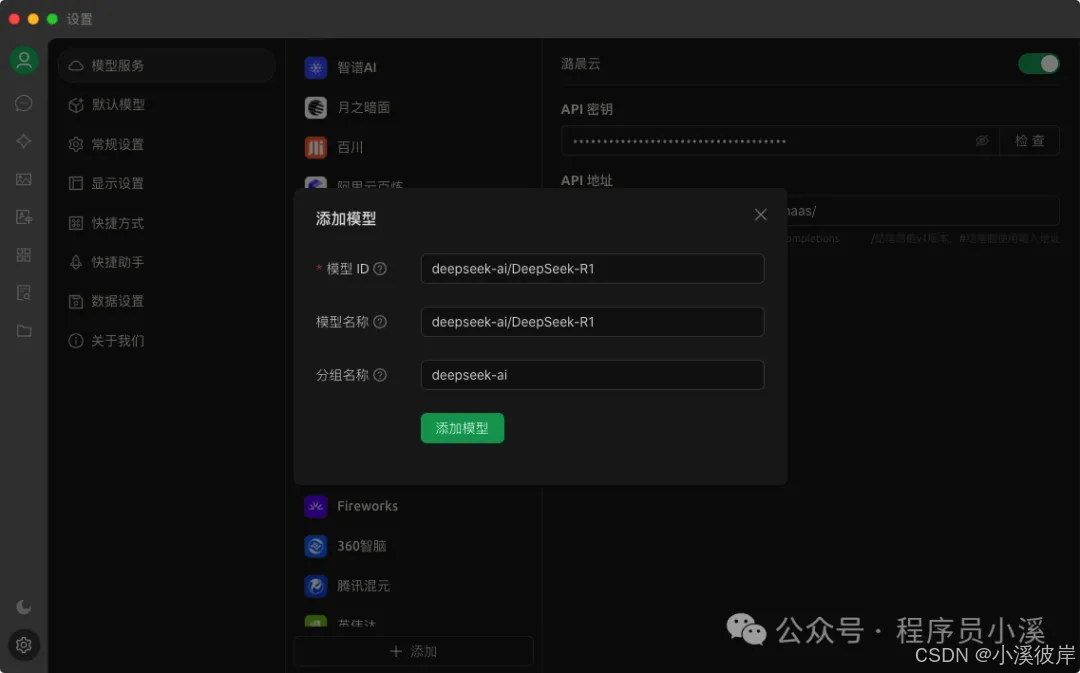Open the files folder sidebar icon
This screenshot has height=673, width=1080.
click(23, 331)
